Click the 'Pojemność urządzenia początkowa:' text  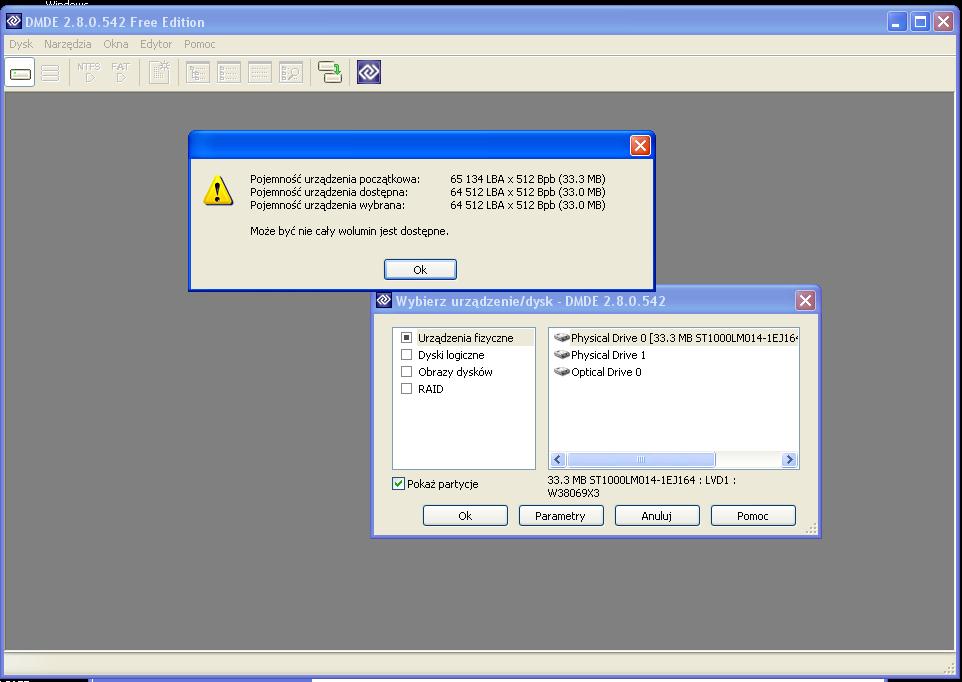tap(335, 179)
